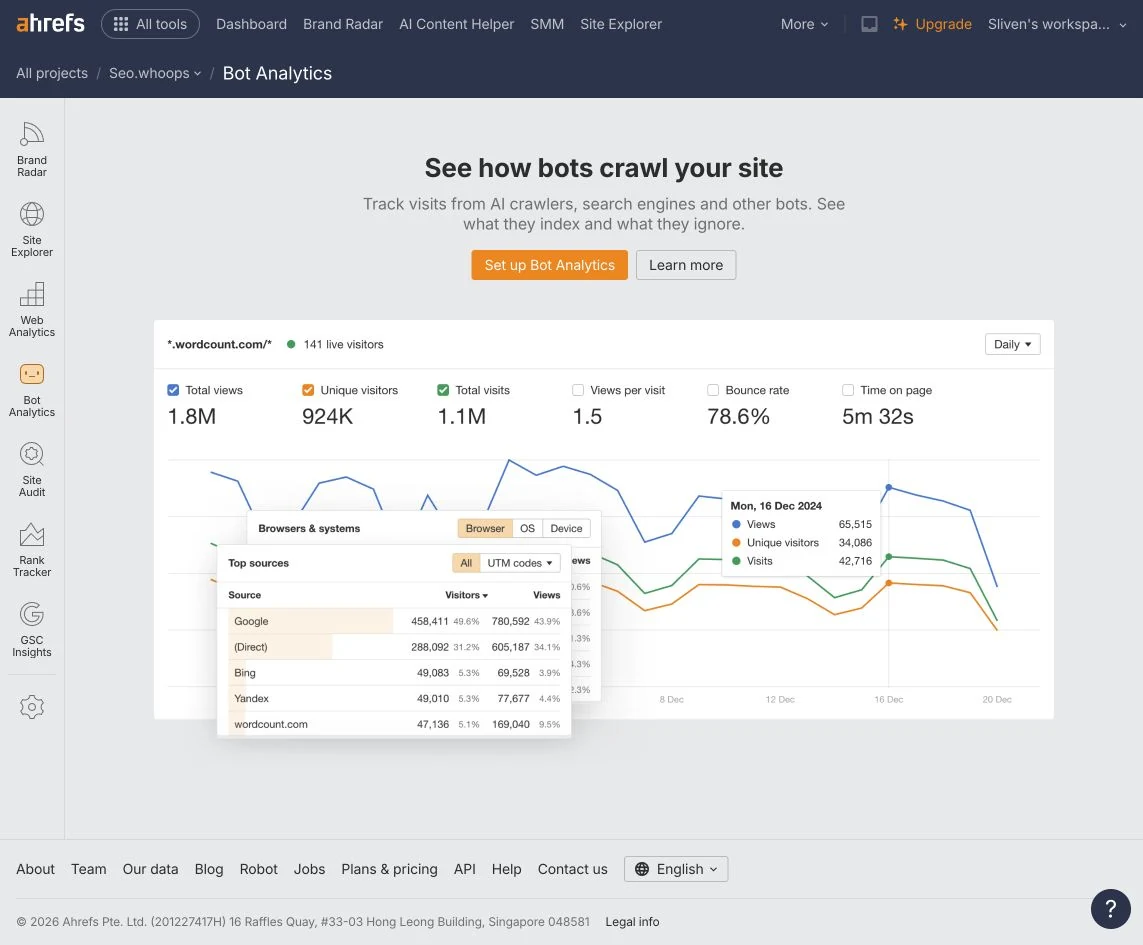Viewport: 1143px width, 945px height.
Task: Click the Yandex source row
Action: point(394,699)
